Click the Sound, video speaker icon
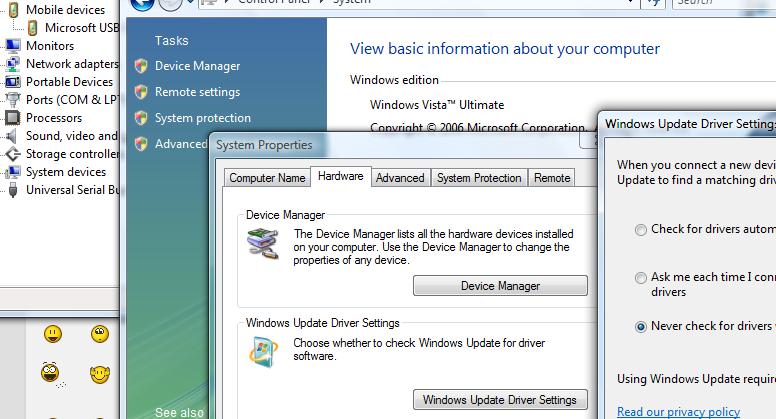This screenshot has width=776, height=419. (x=12, y=136)
